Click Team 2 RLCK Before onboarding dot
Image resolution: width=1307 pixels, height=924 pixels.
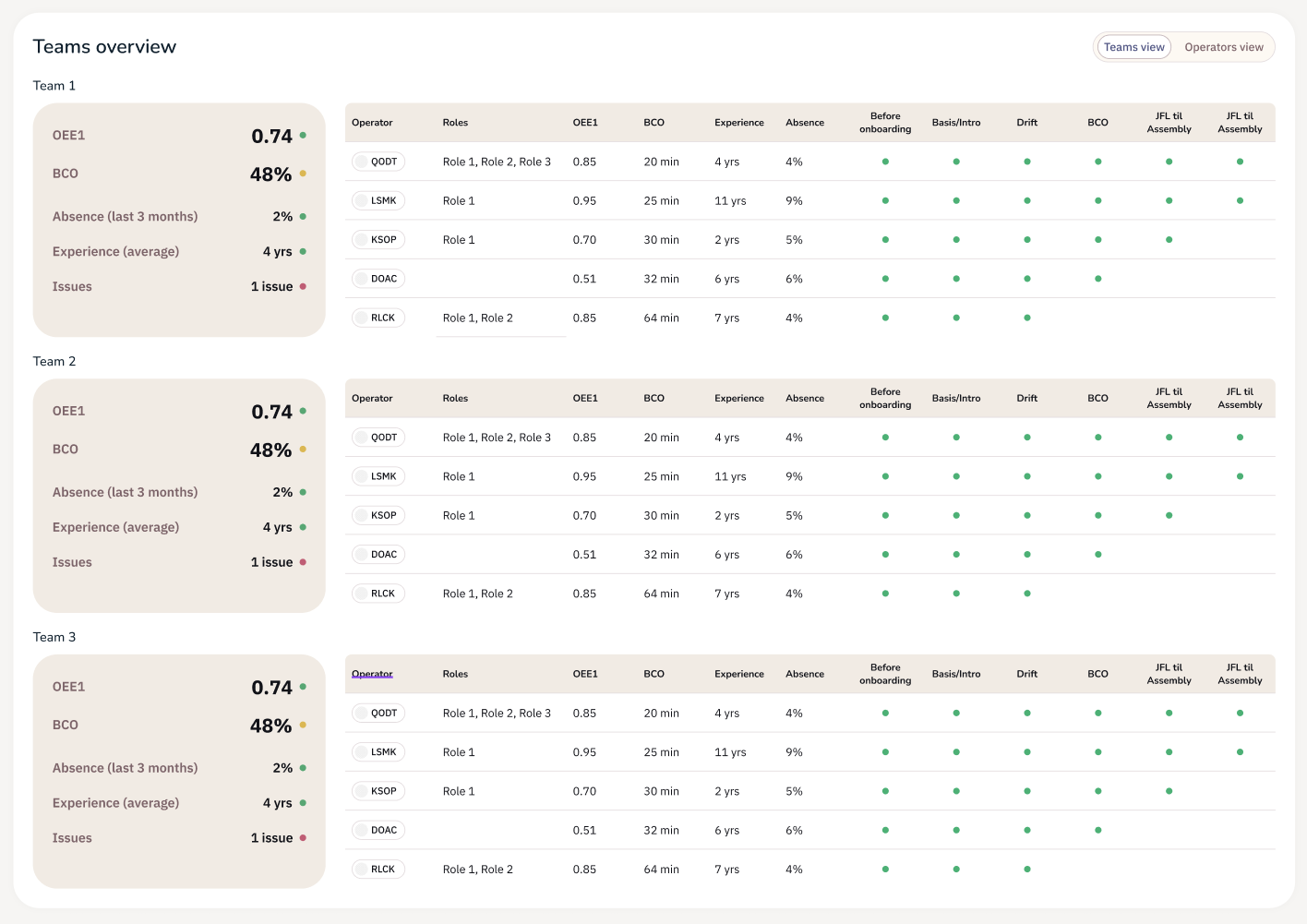pyautogui.click(x=885, y=594)
